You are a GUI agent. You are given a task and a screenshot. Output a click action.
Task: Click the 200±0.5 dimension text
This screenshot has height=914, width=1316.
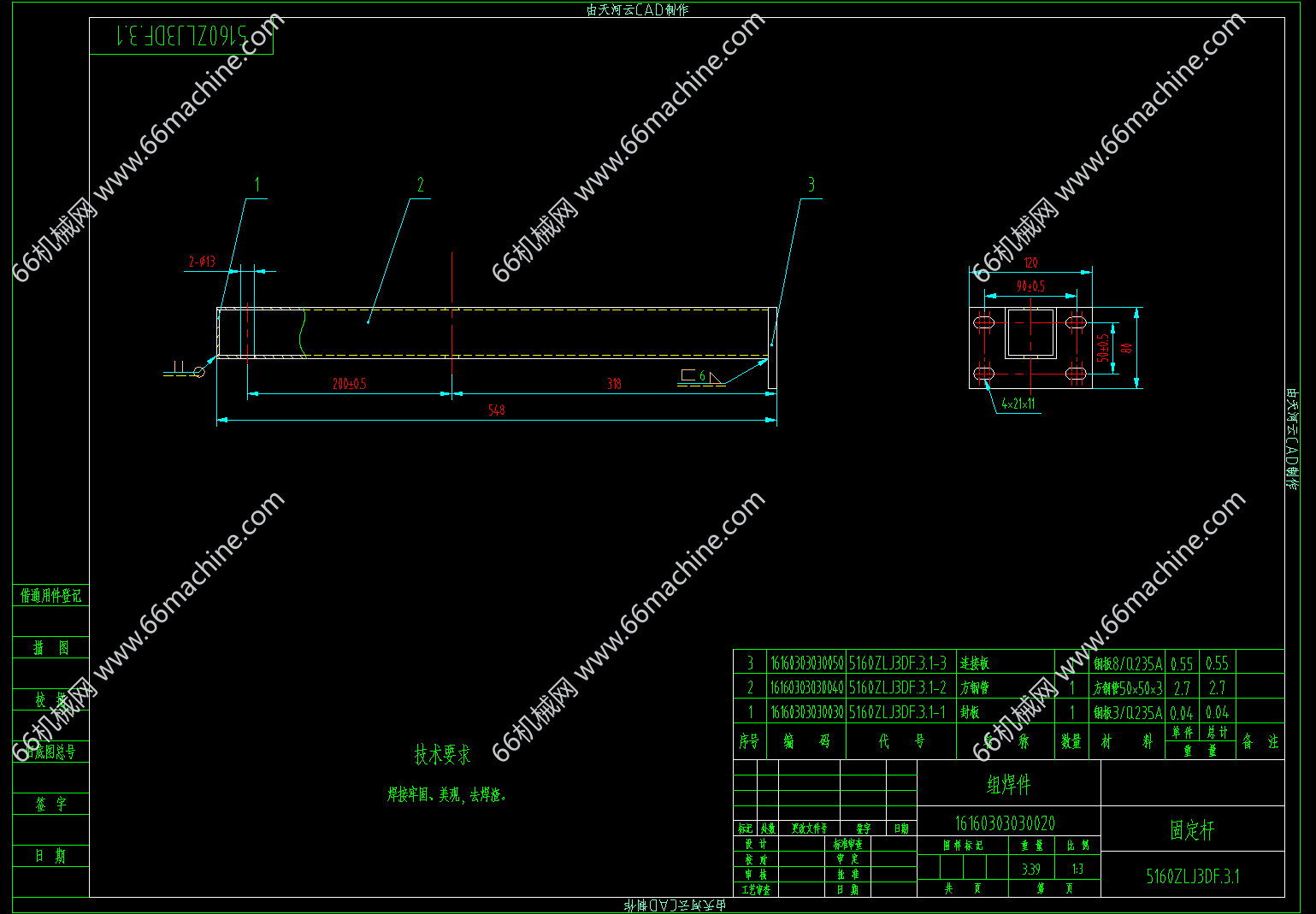click(x=349, y=384)
